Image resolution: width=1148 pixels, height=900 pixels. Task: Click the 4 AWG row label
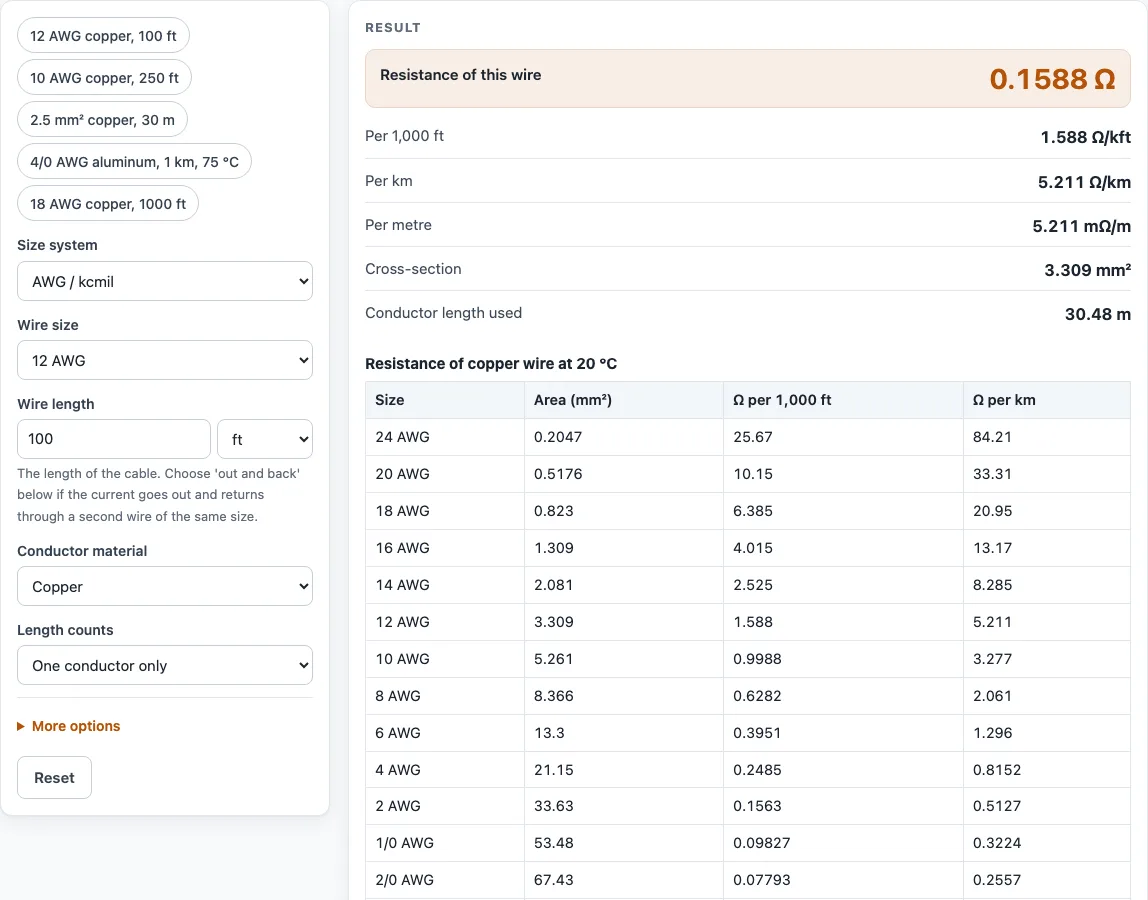[398, 770]
